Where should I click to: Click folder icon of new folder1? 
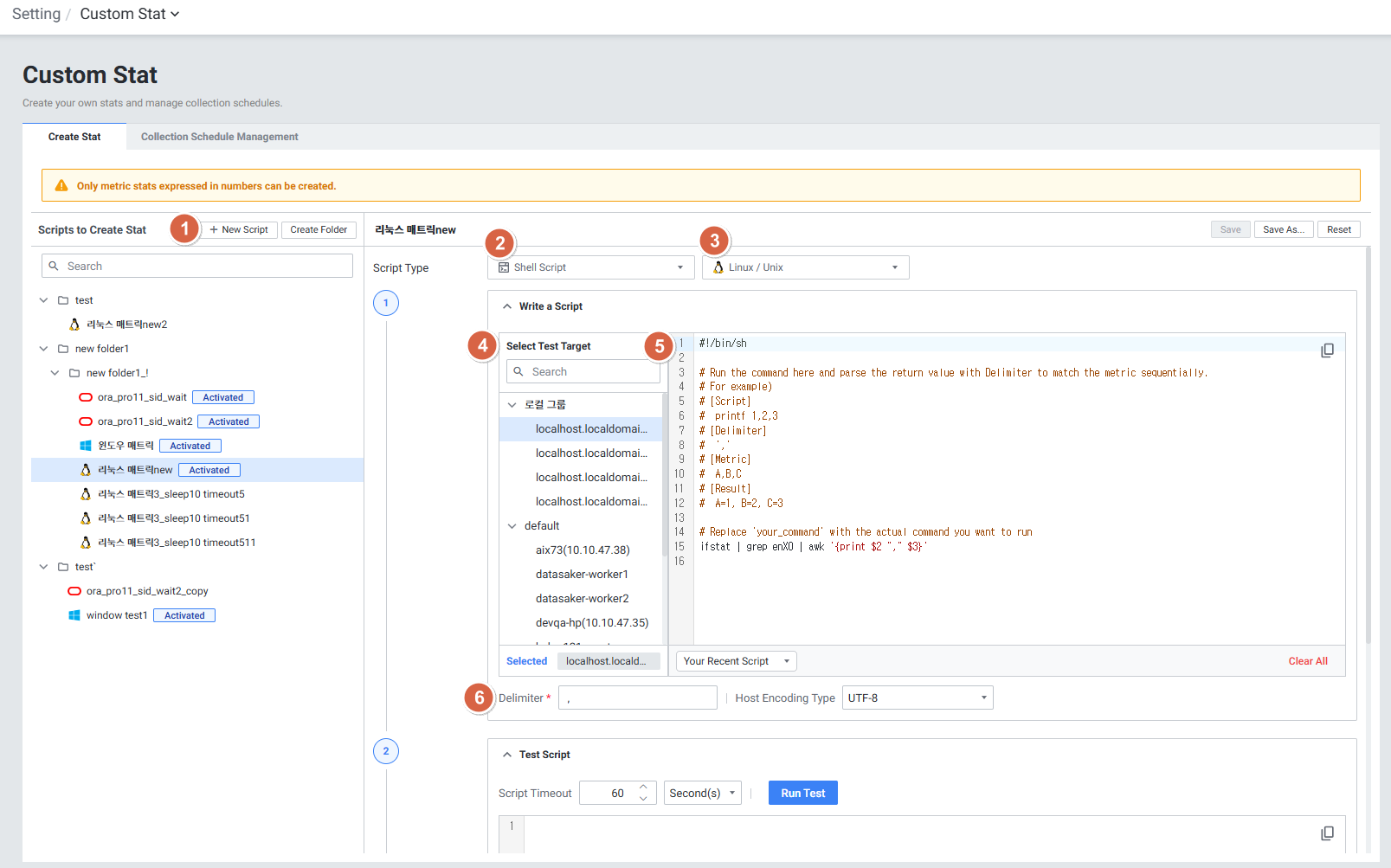[63, 349]
